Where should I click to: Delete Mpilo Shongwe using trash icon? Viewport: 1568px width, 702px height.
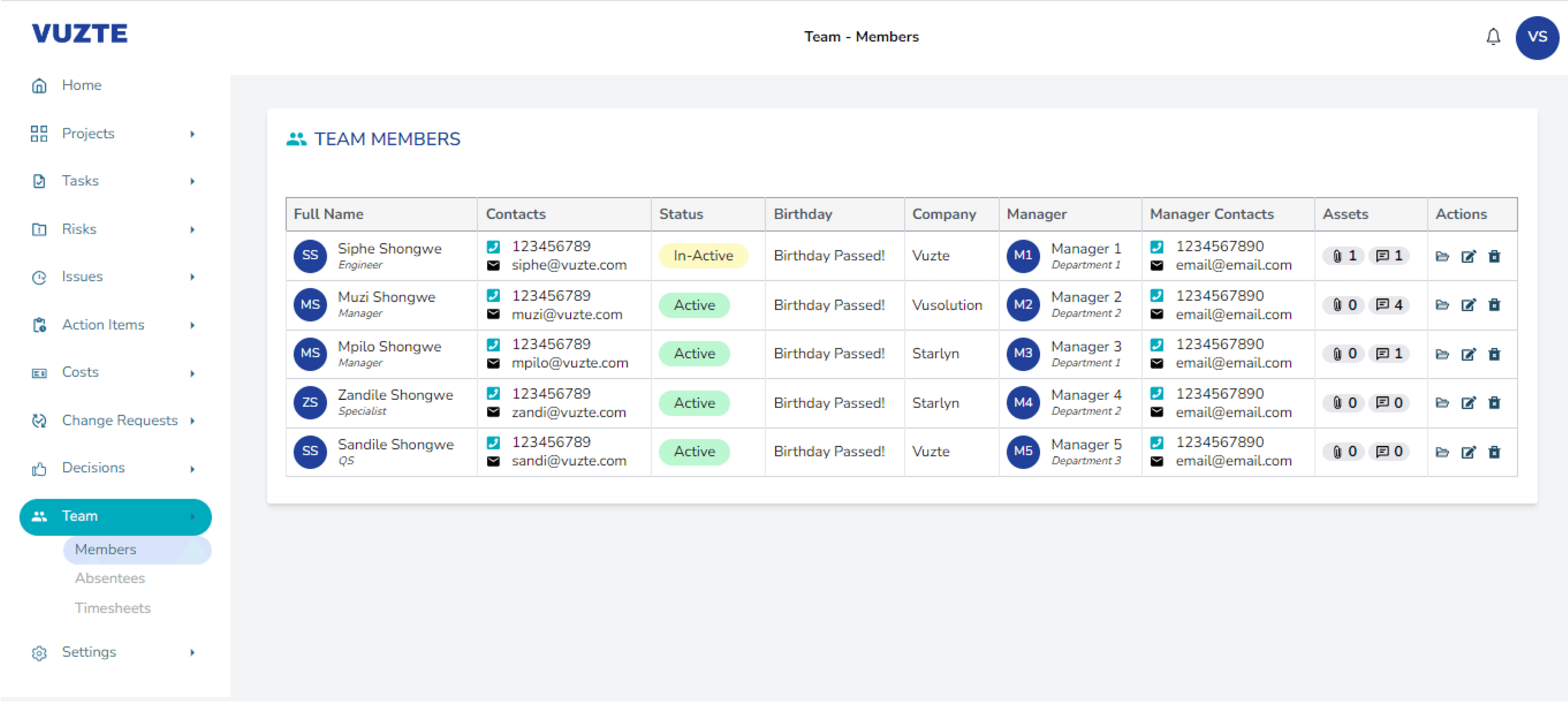pos(1494,354)
